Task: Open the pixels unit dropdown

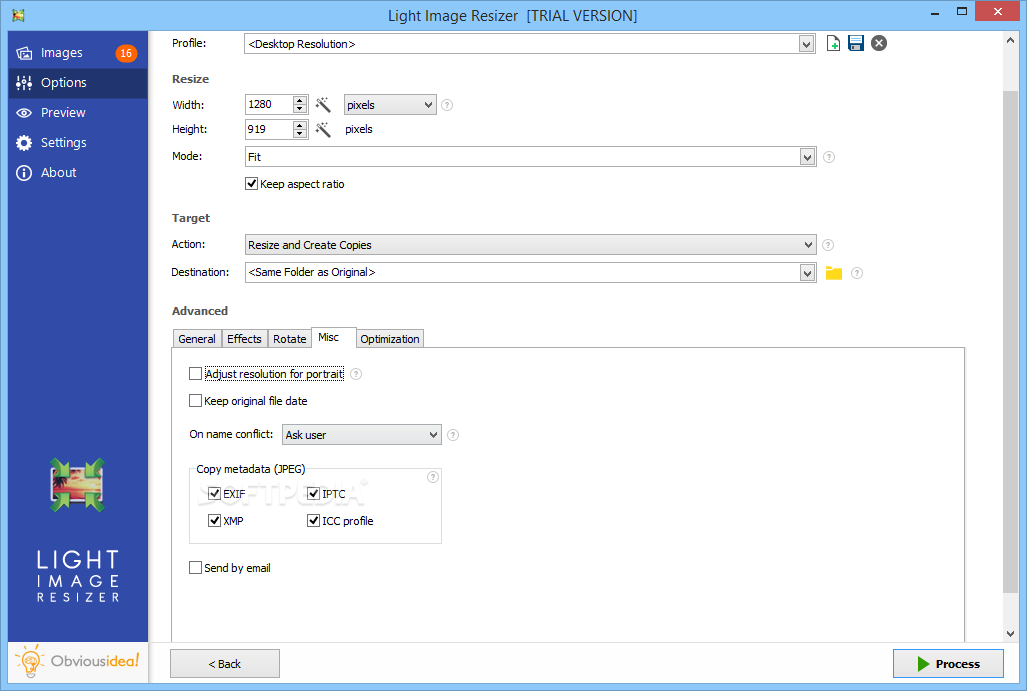Action: pos(390,105)
